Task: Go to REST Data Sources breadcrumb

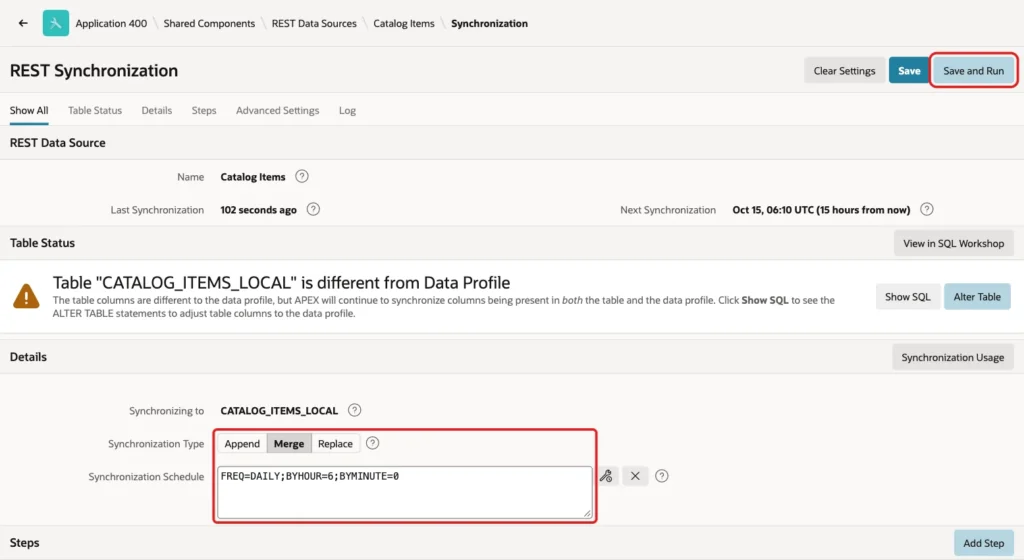Action: click(314, 23)
